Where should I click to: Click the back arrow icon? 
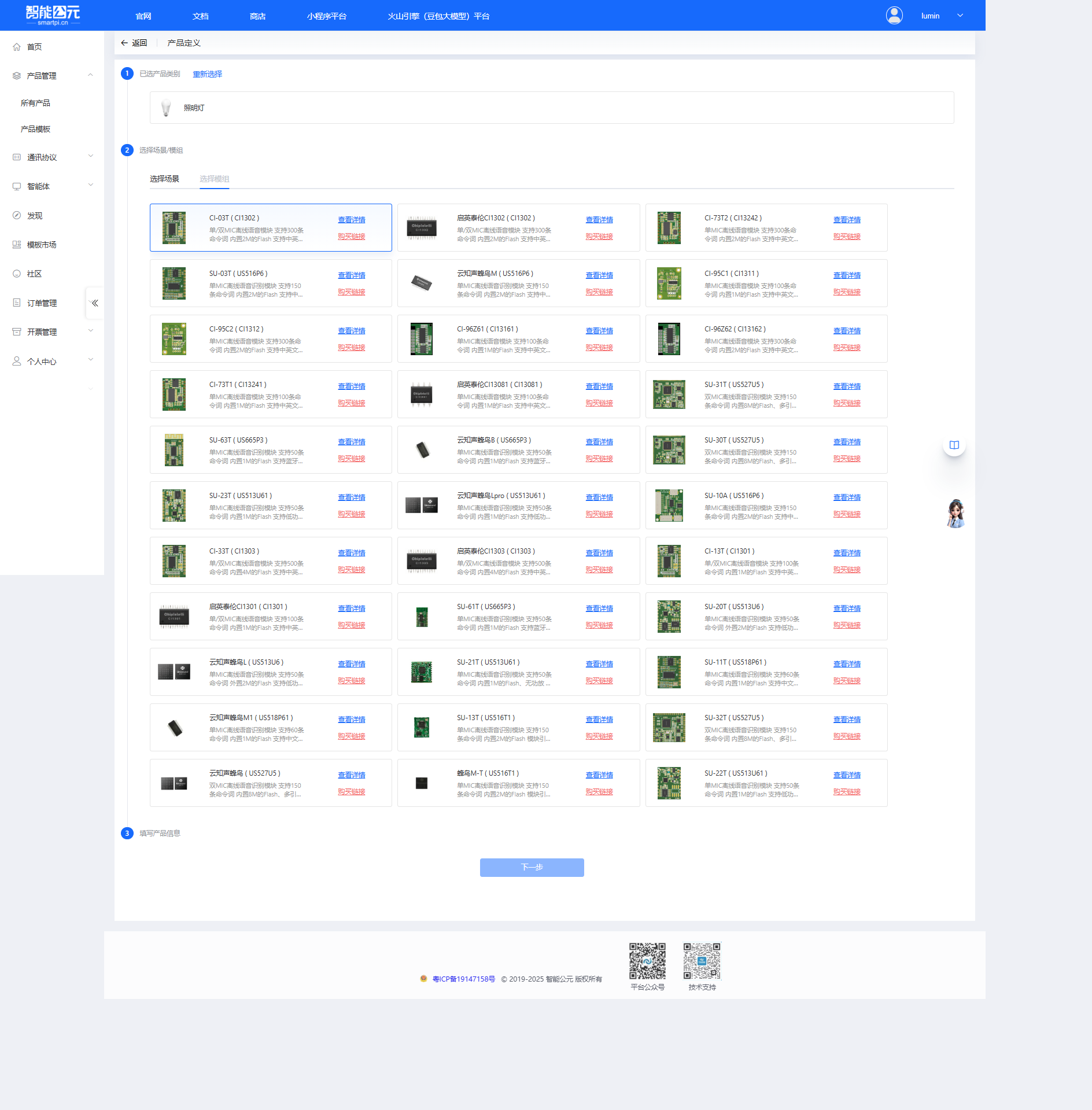point(124,43)
